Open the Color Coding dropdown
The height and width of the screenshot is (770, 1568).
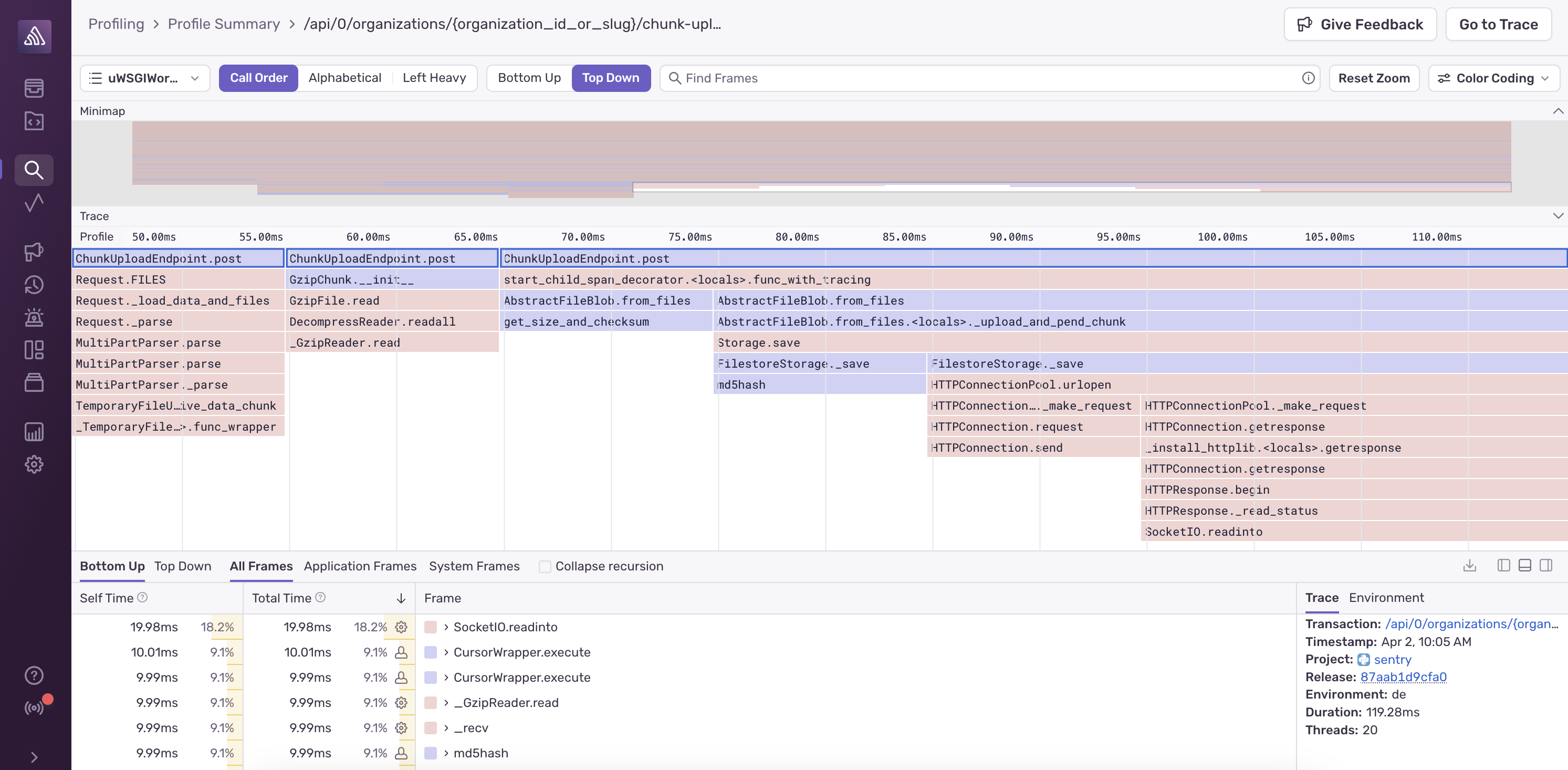click(x=1493, y=78)
